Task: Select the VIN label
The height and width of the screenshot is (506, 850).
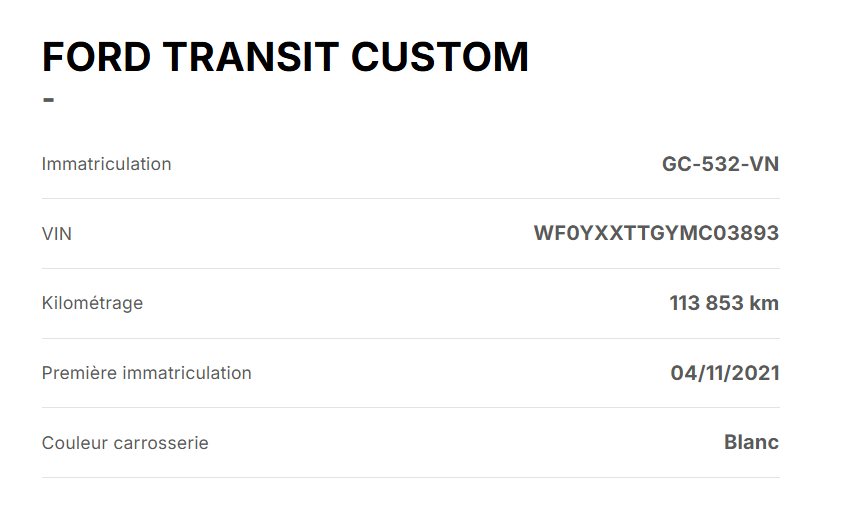Action: pos(57,234)
